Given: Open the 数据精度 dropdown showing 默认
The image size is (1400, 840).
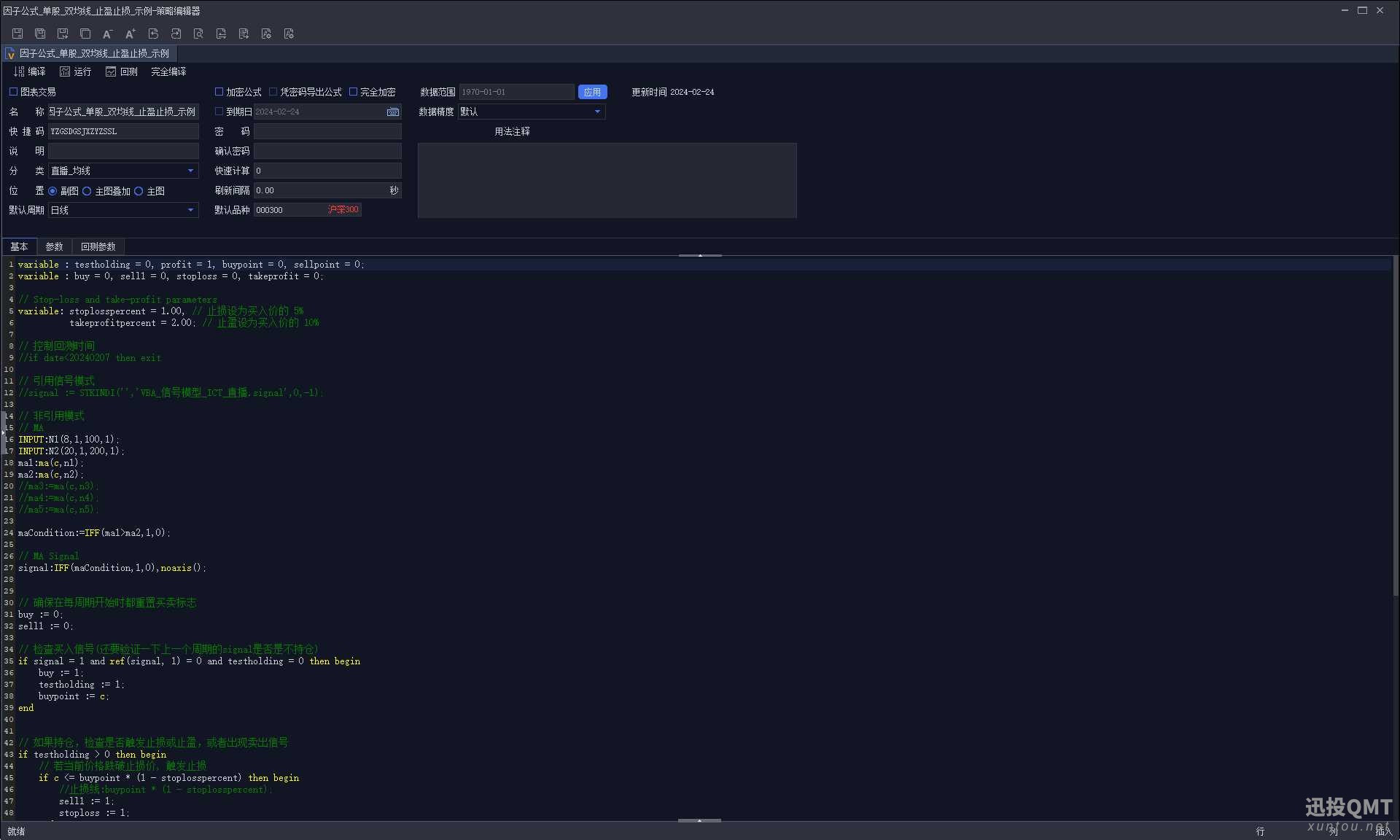Looking at the screenshot, I should coord(531,112).
